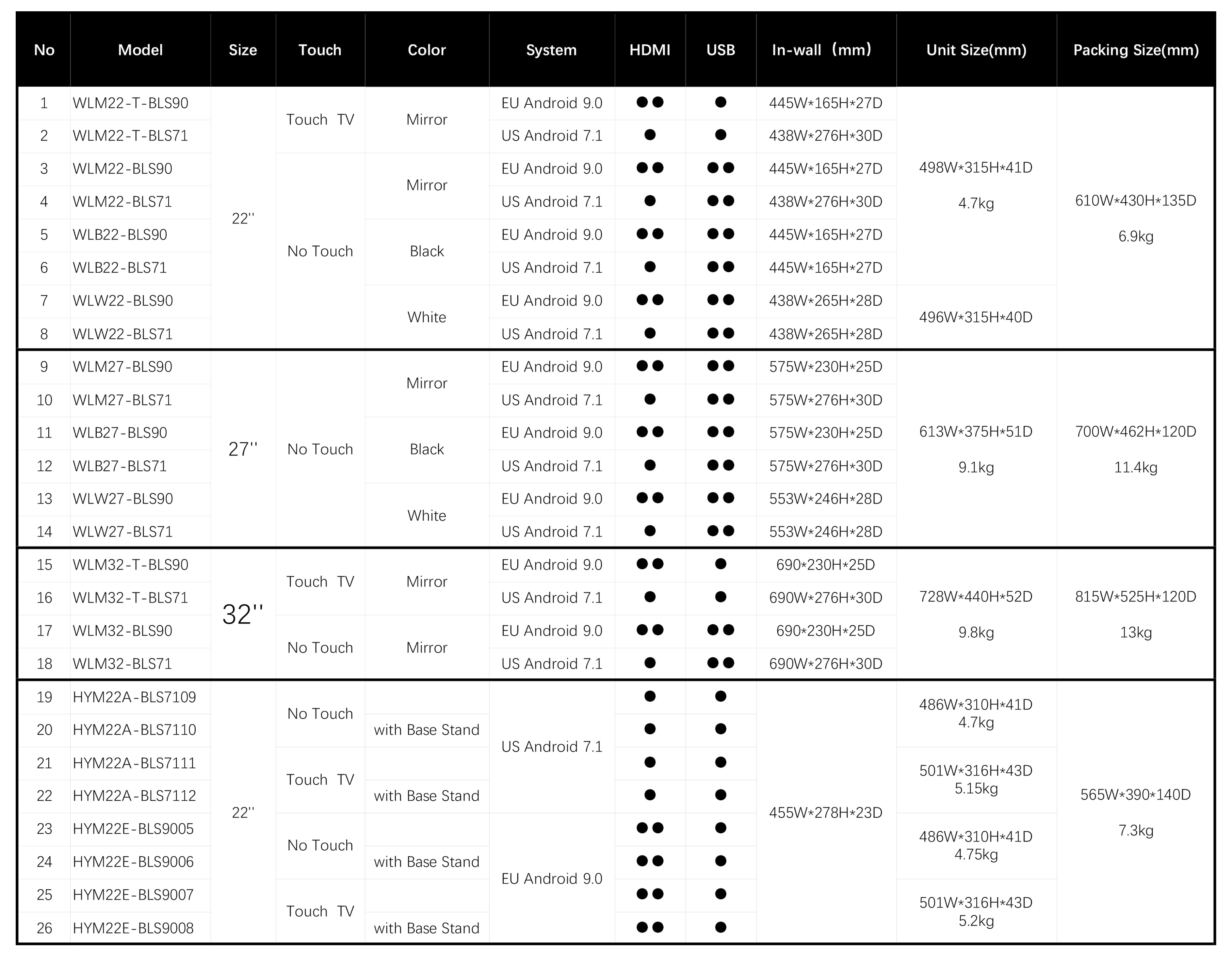Click the large 32'' size cell
Viewport: 1232px width, 959px height.
[x=243, y=614]
